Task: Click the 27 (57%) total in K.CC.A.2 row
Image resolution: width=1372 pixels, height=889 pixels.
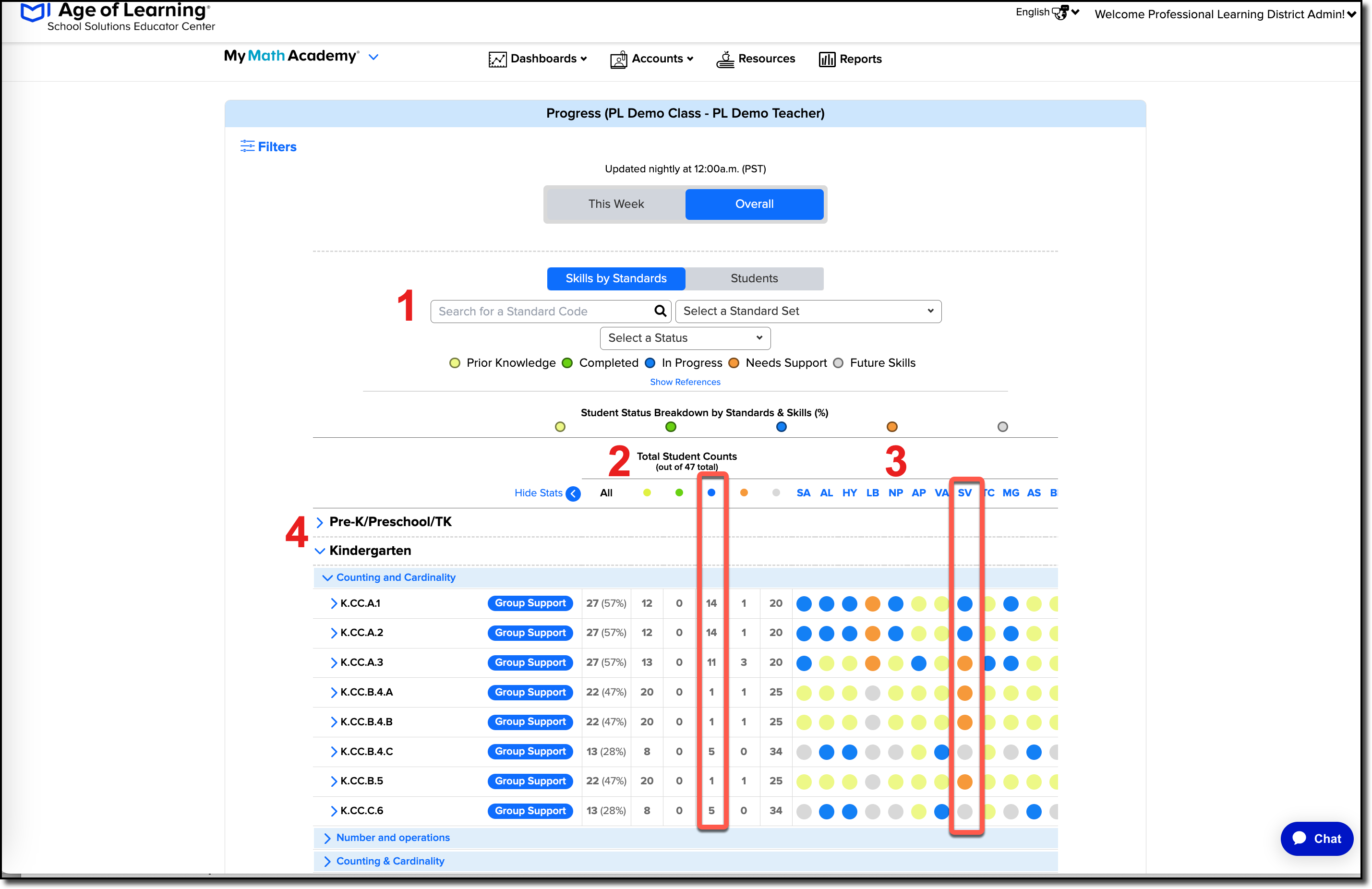Action: [606, 633]
